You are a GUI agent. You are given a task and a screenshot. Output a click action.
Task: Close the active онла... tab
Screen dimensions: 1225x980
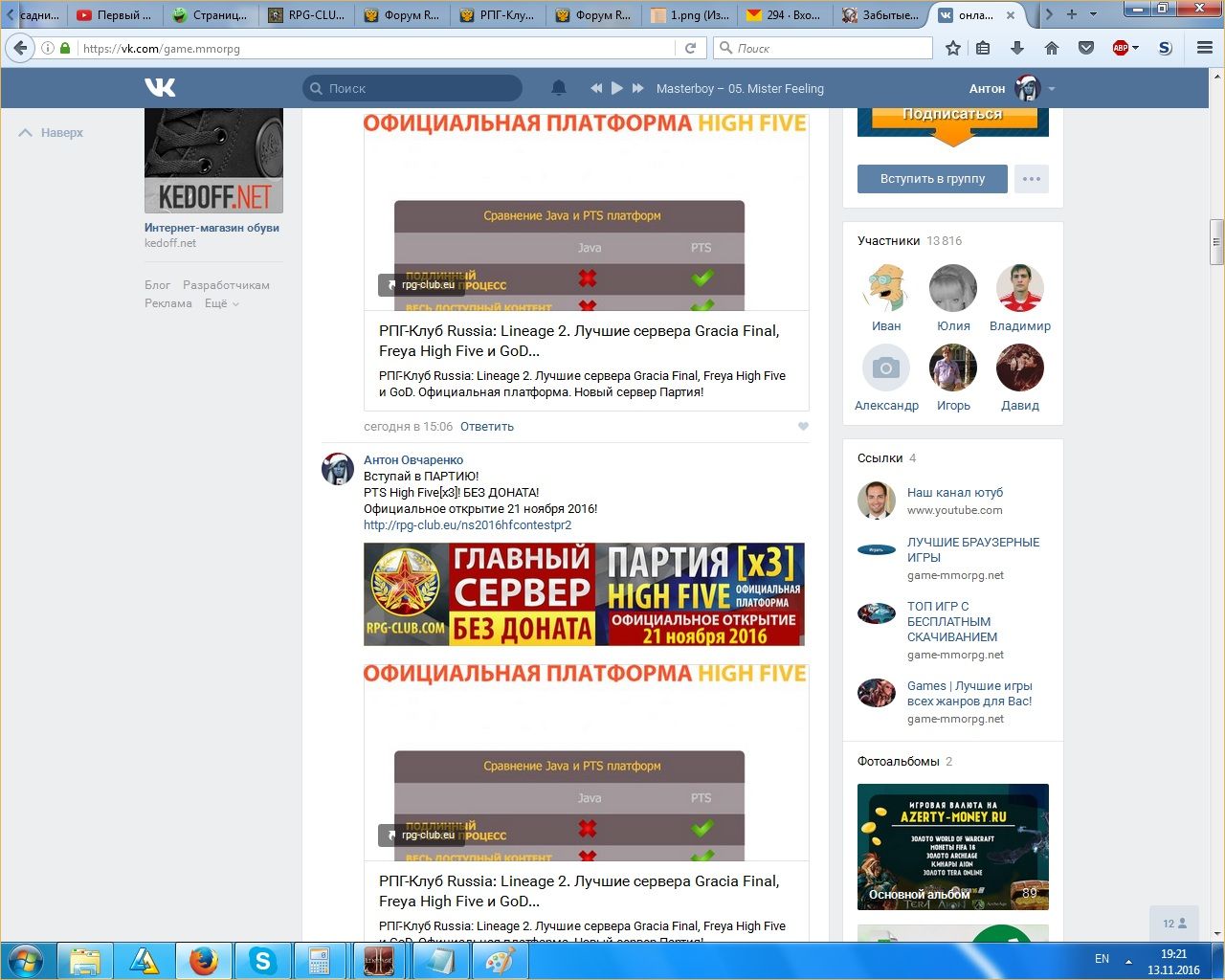pyautogui.click(x=1011, y=15)
